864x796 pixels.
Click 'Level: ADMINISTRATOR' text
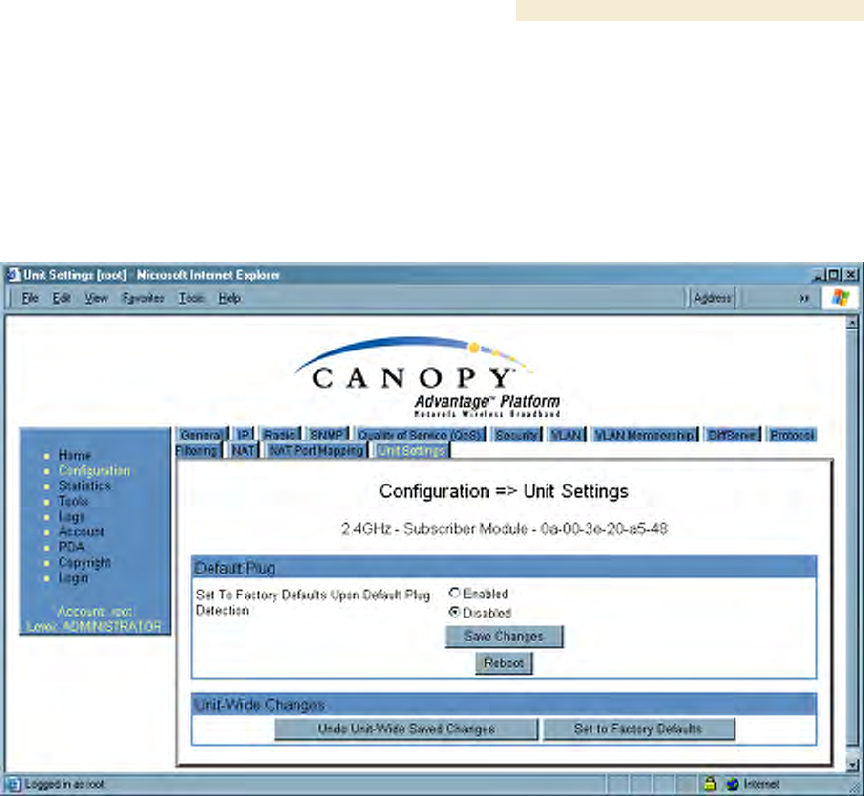[x=94, y=626]
